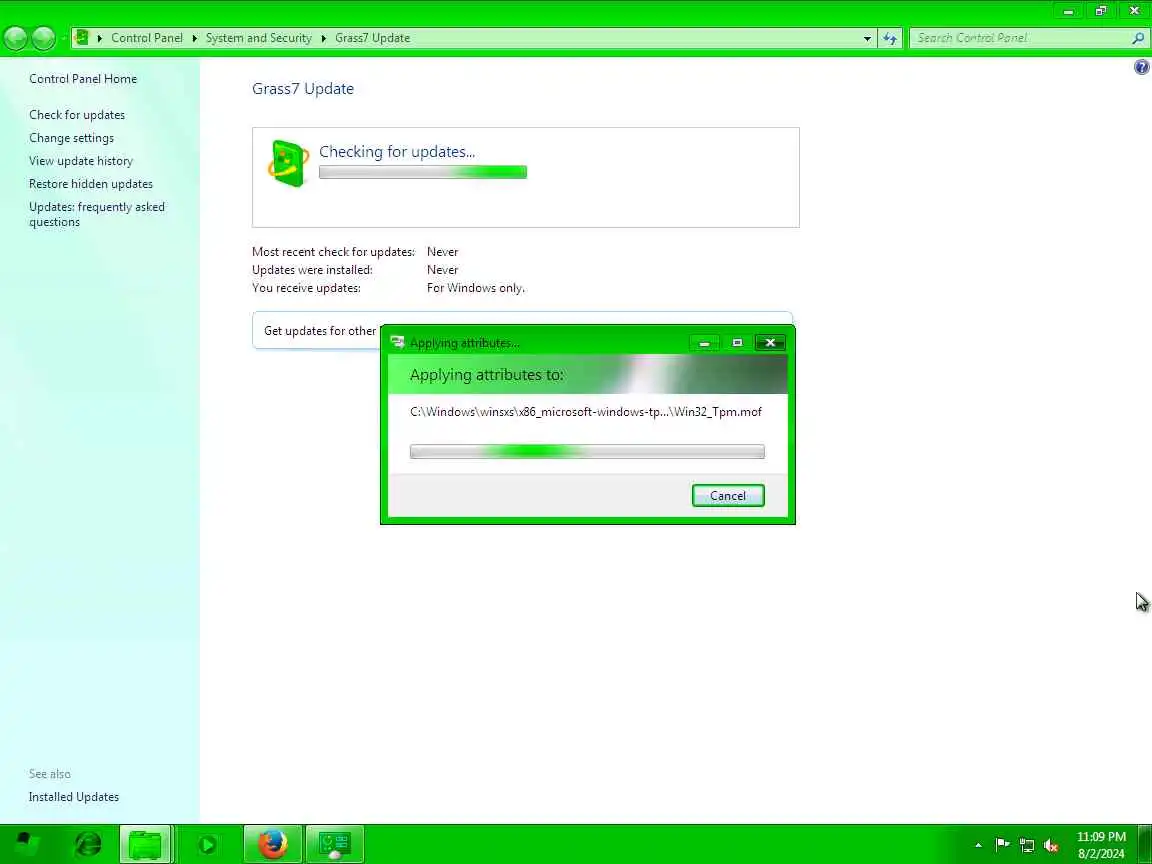
Task: Maximize the Applying attributes dialog
Action: point(737,343)
